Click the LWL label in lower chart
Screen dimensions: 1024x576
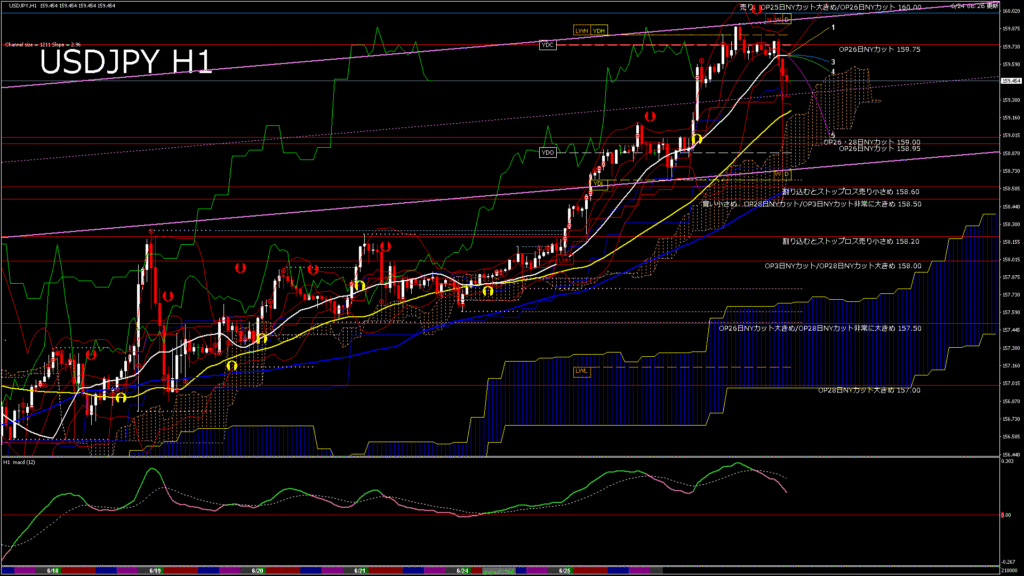[x=581, y=370]
